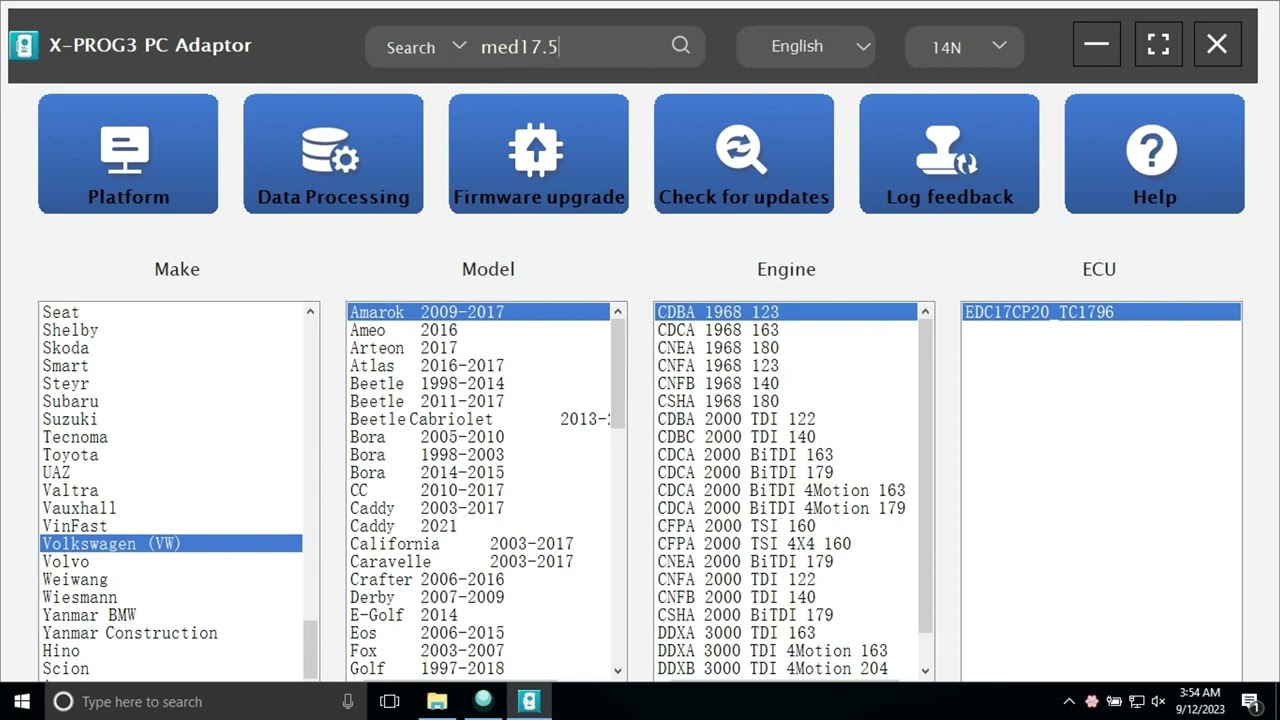Select Golf 1997-2018 model
Screen dimensions: 1280x720
coord(478,669)
